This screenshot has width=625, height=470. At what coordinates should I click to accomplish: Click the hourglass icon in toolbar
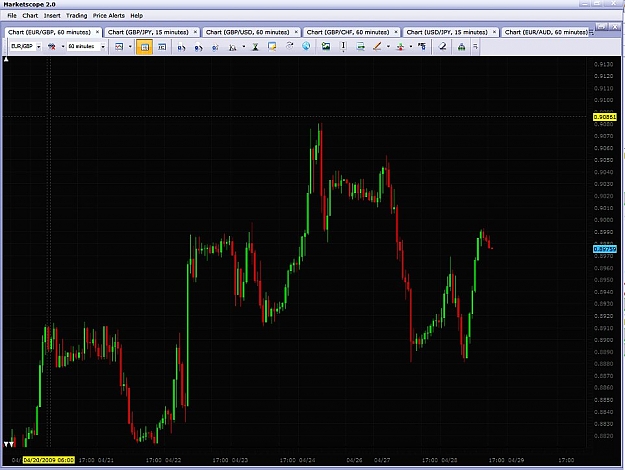256,47
